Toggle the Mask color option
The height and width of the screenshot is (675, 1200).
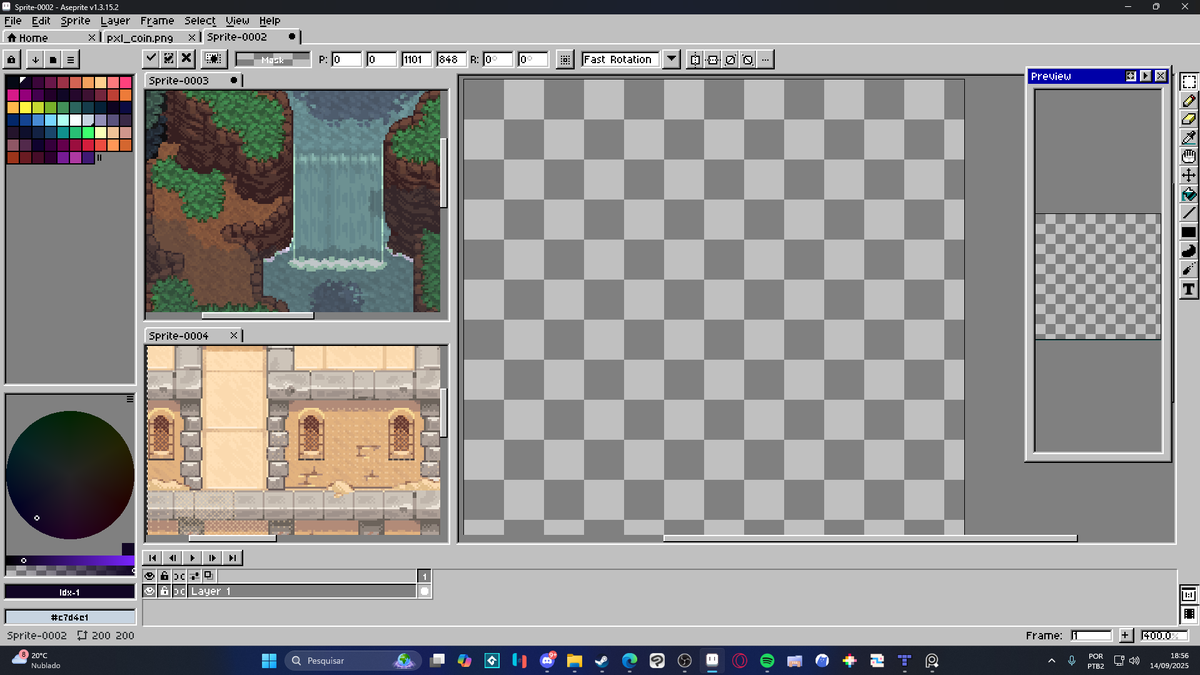click(x=272, y=60)
